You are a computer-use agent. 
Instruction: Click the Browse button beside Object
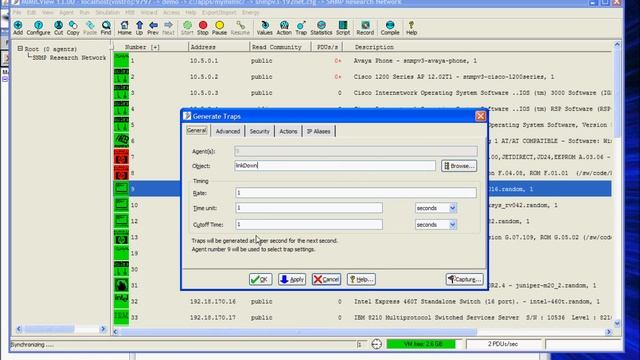pyautogui.click(x=459, y=166)
